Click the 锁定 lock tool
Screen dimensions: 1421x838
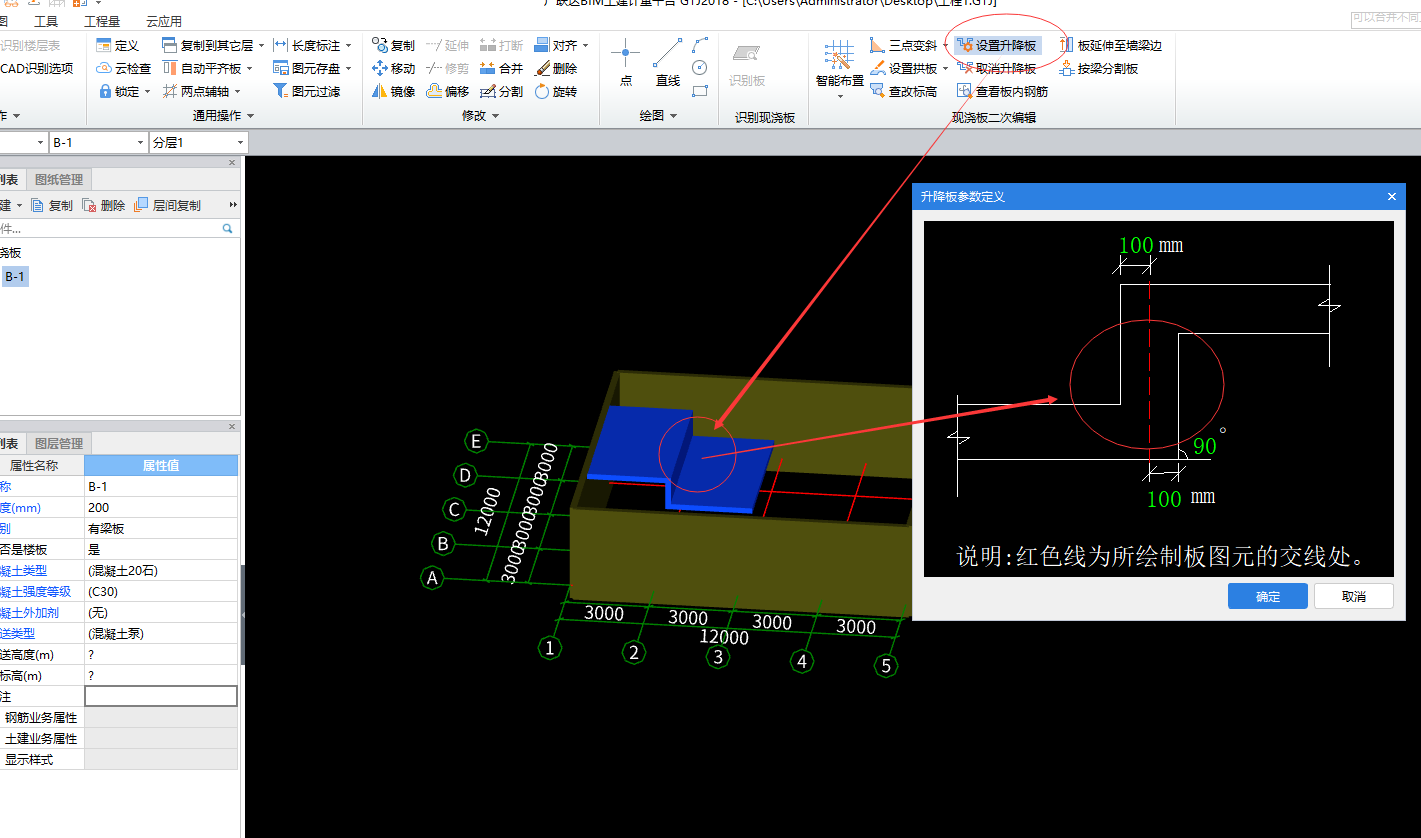pyautogui.click(x=118, y=91)
